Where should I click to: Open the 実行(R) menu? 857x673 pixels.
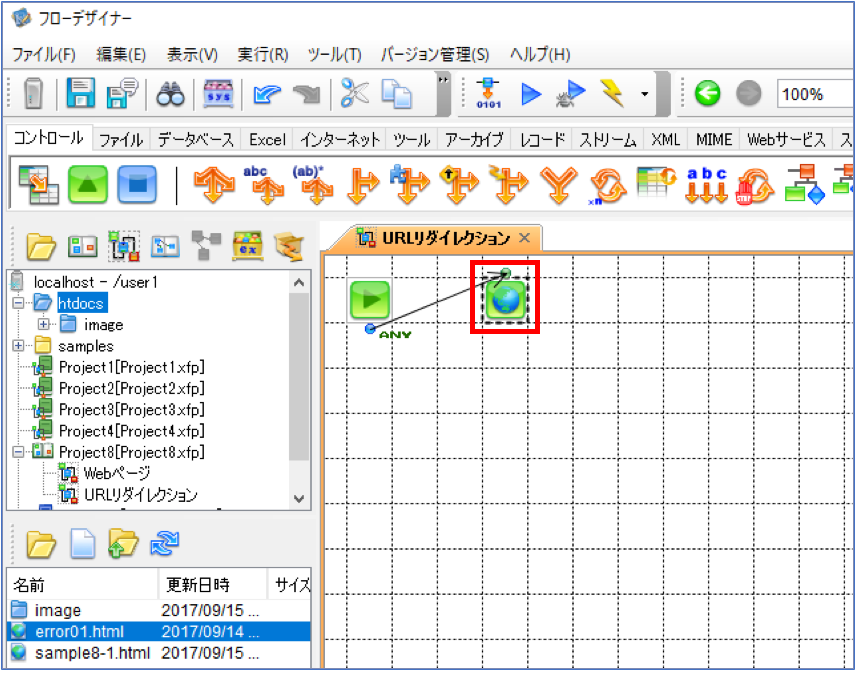point(262,55)
